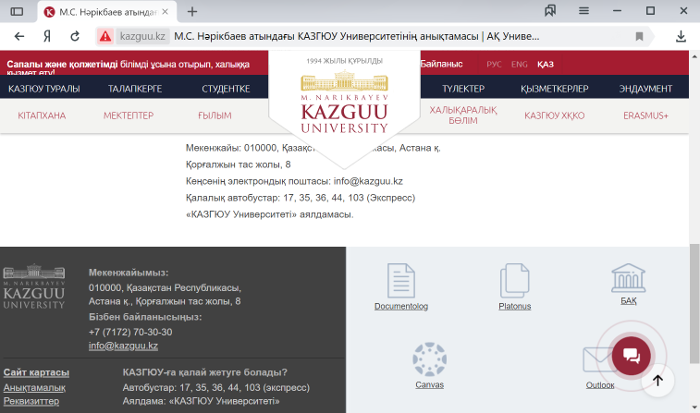Select heading КАЗГЮУ-ға қалай жетуге болады?
This screenshot has width=700, height=413.
coord(205,372)
